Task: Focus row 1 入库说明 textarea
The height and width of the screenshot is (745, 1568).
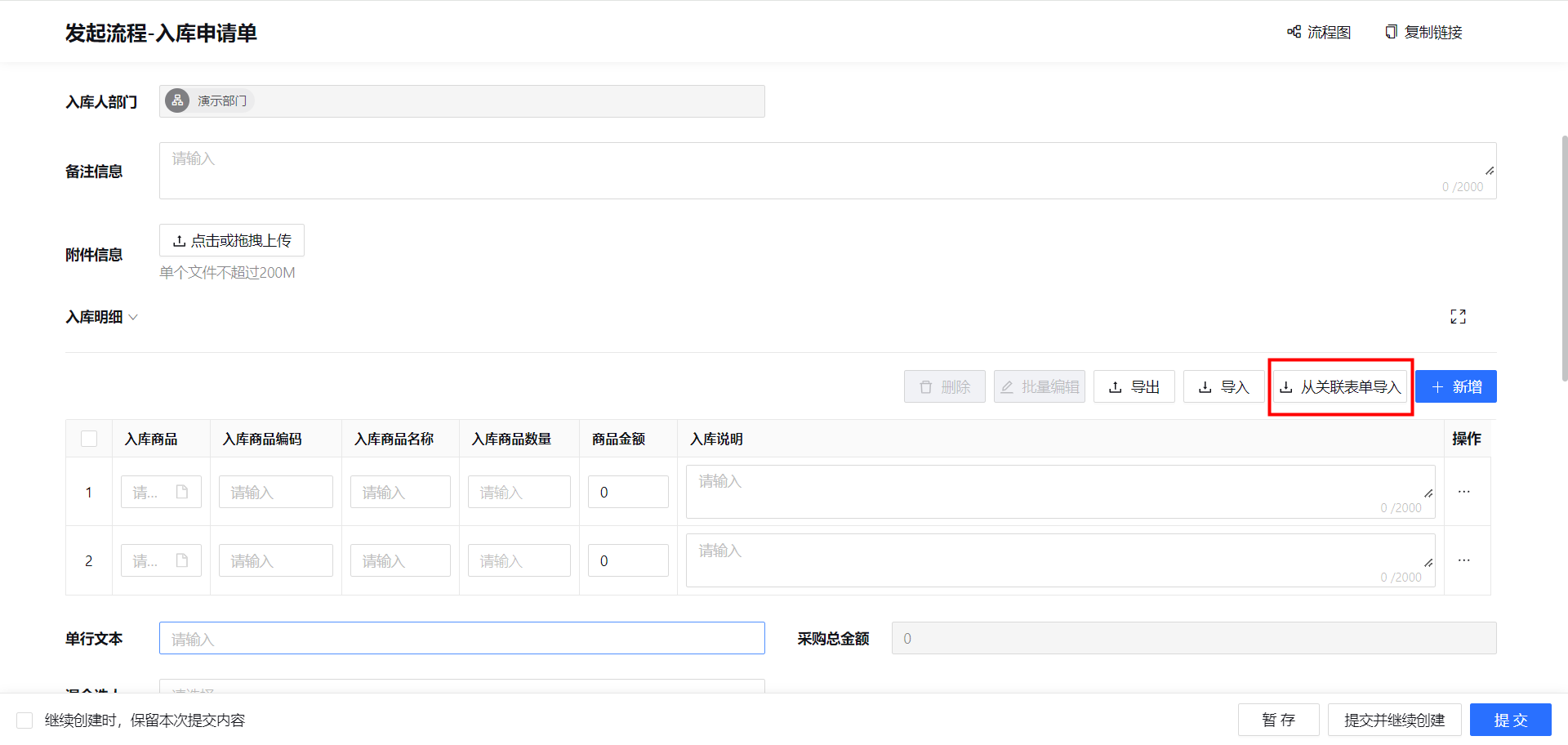Action: (x=1061, y=492)
